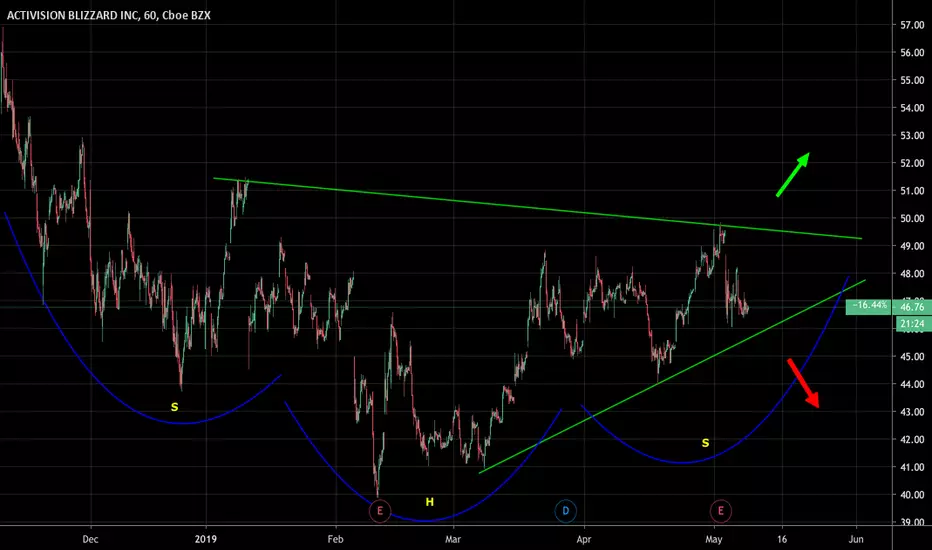The height and width of the screenshot is (550, 932).
Task: Select the green upward arrow drawing
Action: pyautogui.click(x=793, y=174)
